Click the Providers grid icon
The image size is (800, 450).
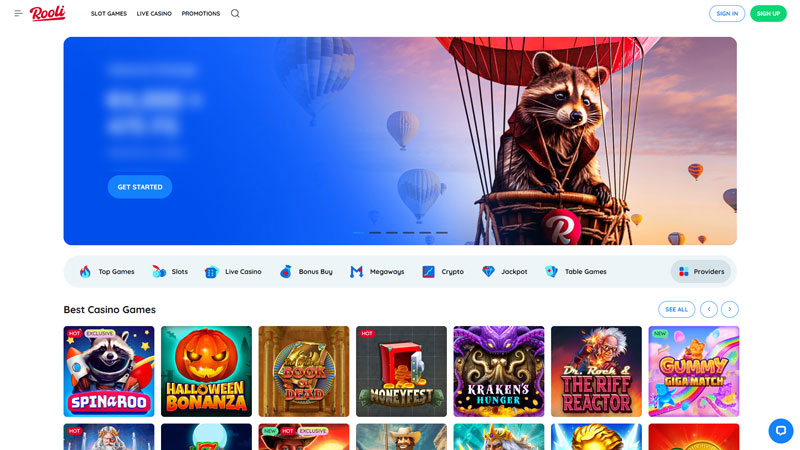click(684, 271)
